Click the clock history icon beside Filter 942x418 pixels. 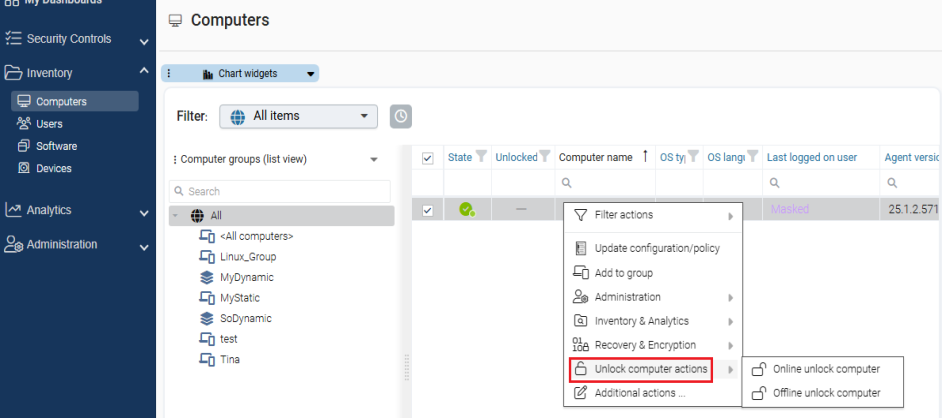tap(400, 116)
